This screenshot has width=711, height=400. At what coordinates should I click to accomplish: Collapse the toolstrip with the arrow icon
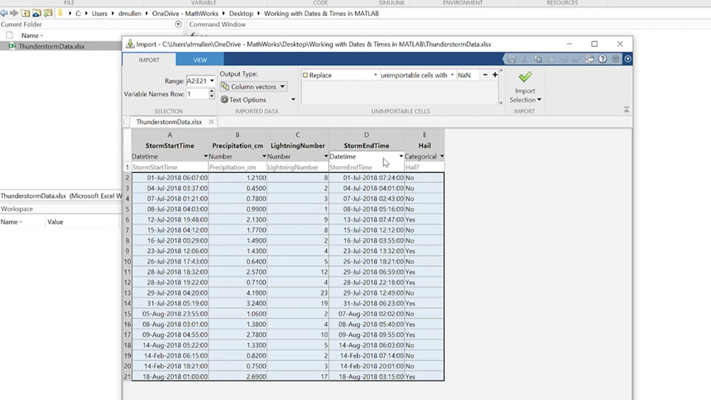click(x=626, y=110)
